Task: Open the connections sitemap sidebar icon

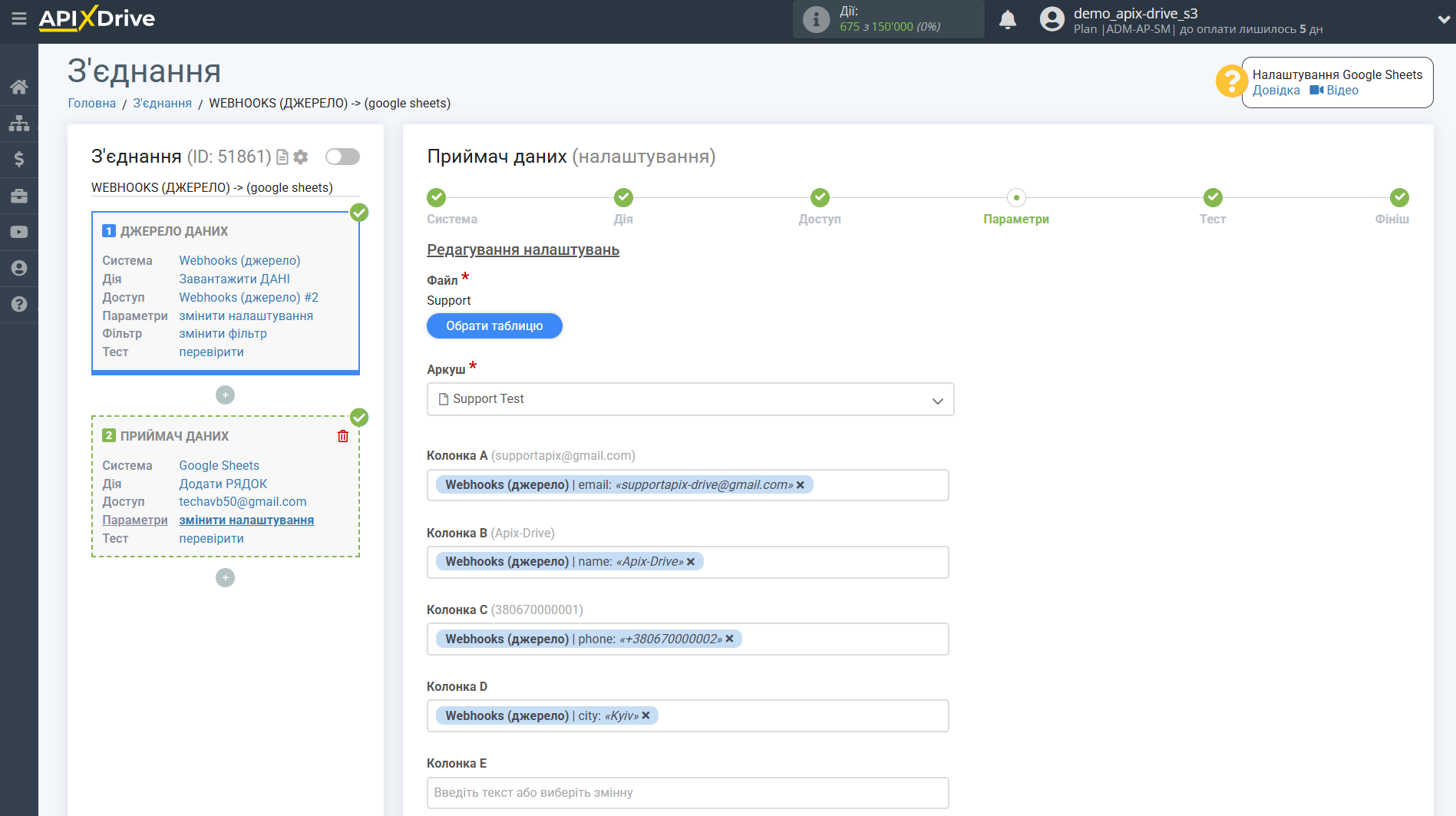Action: 19,123
